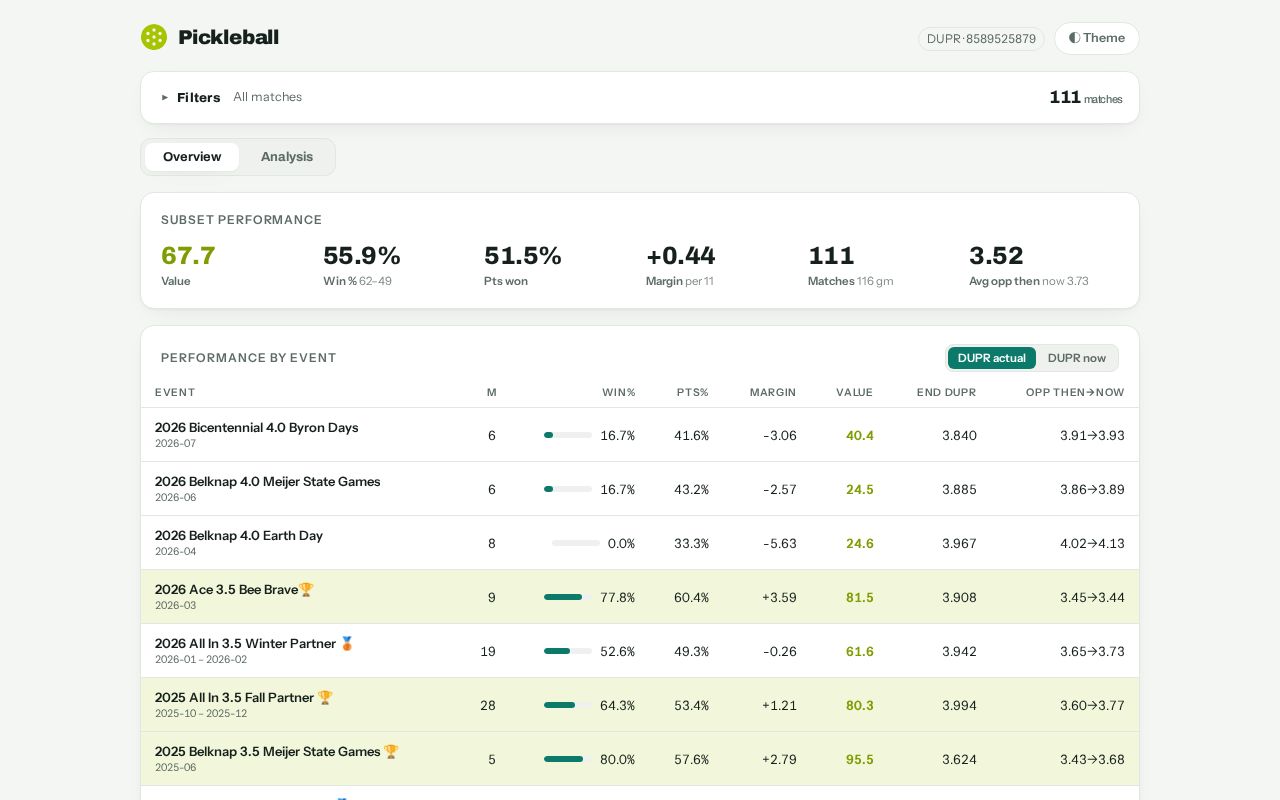The height and width of the screenshot is (800, 1280).
Task: Select the DUPR actual toggle option
Action: (x=992, y=358)
